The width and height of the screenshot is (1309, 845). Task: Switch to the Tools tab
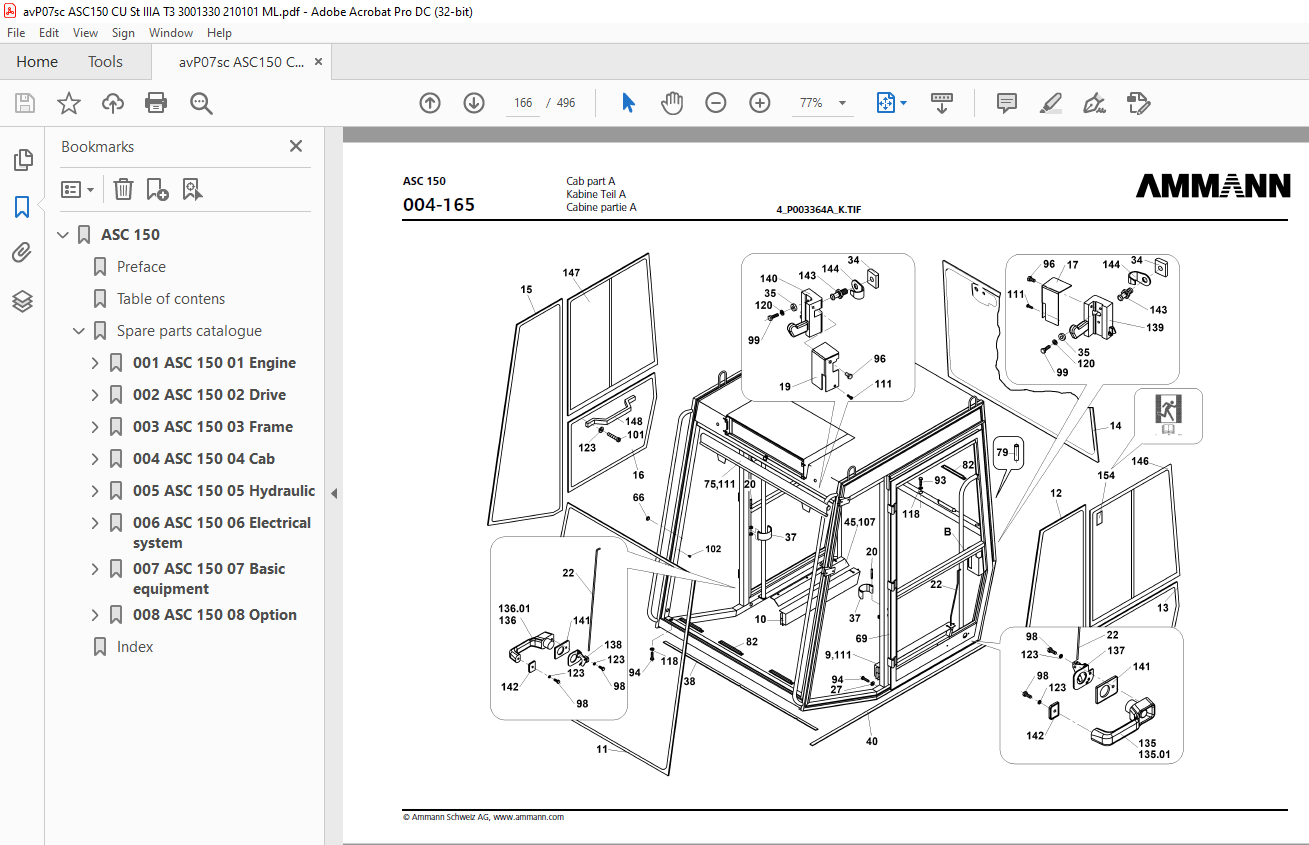[105, 62]
